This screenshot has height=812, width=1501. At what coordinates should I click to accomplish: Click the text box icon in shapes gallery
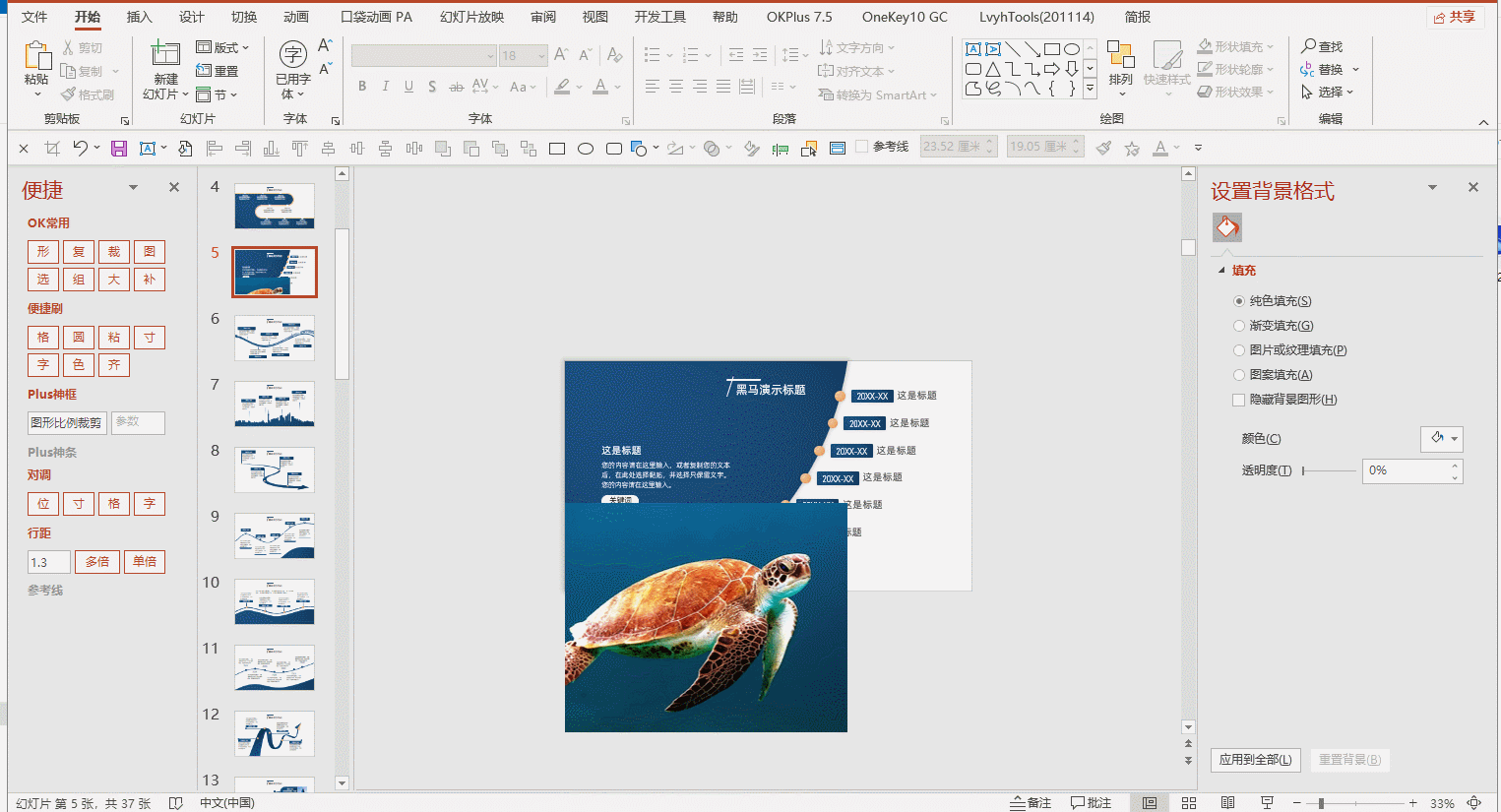pyautogui.click(x=972, y=49)
